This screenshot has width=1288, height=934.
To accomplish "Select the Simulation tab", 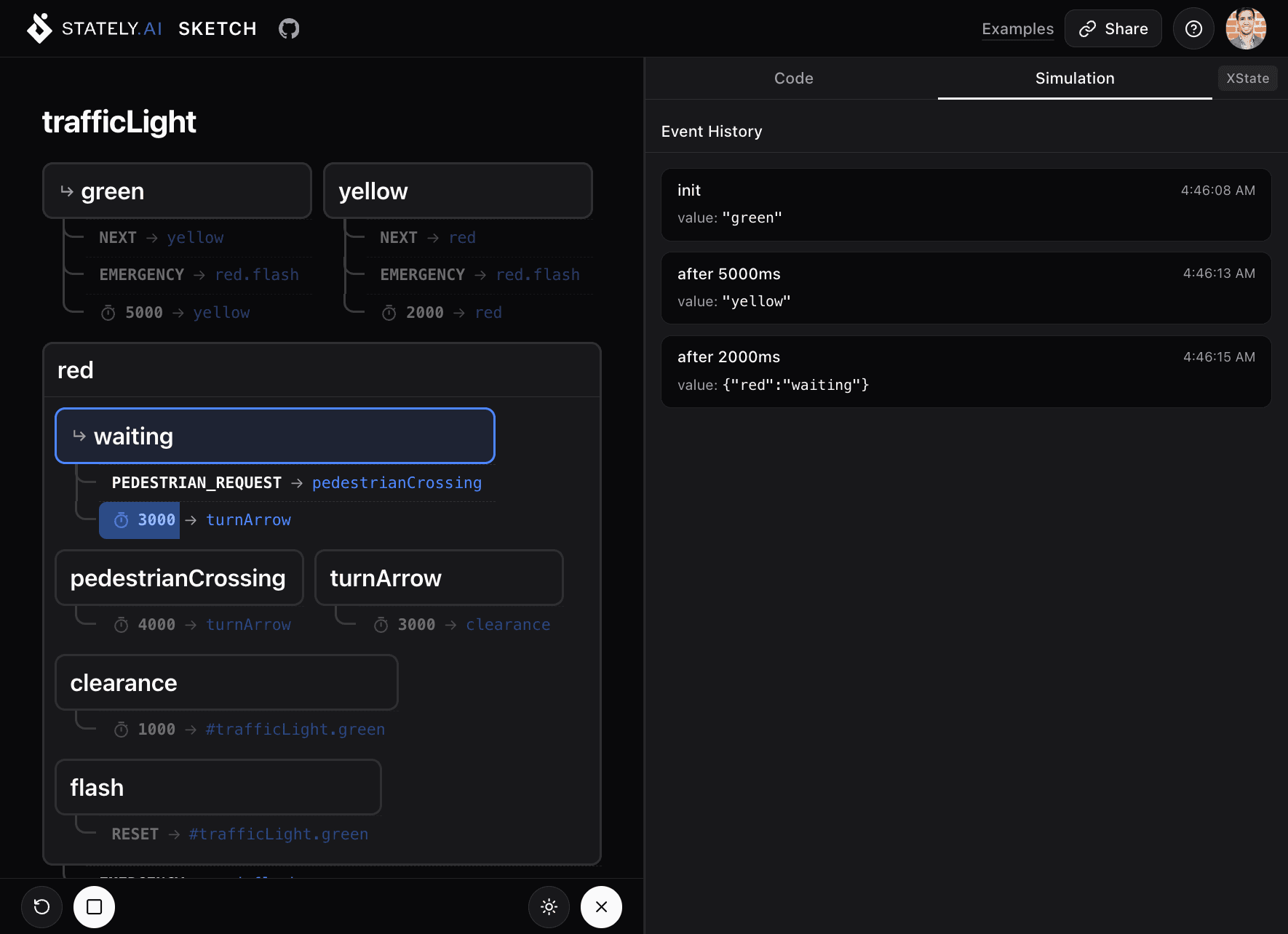I will tap(1075, 78).
